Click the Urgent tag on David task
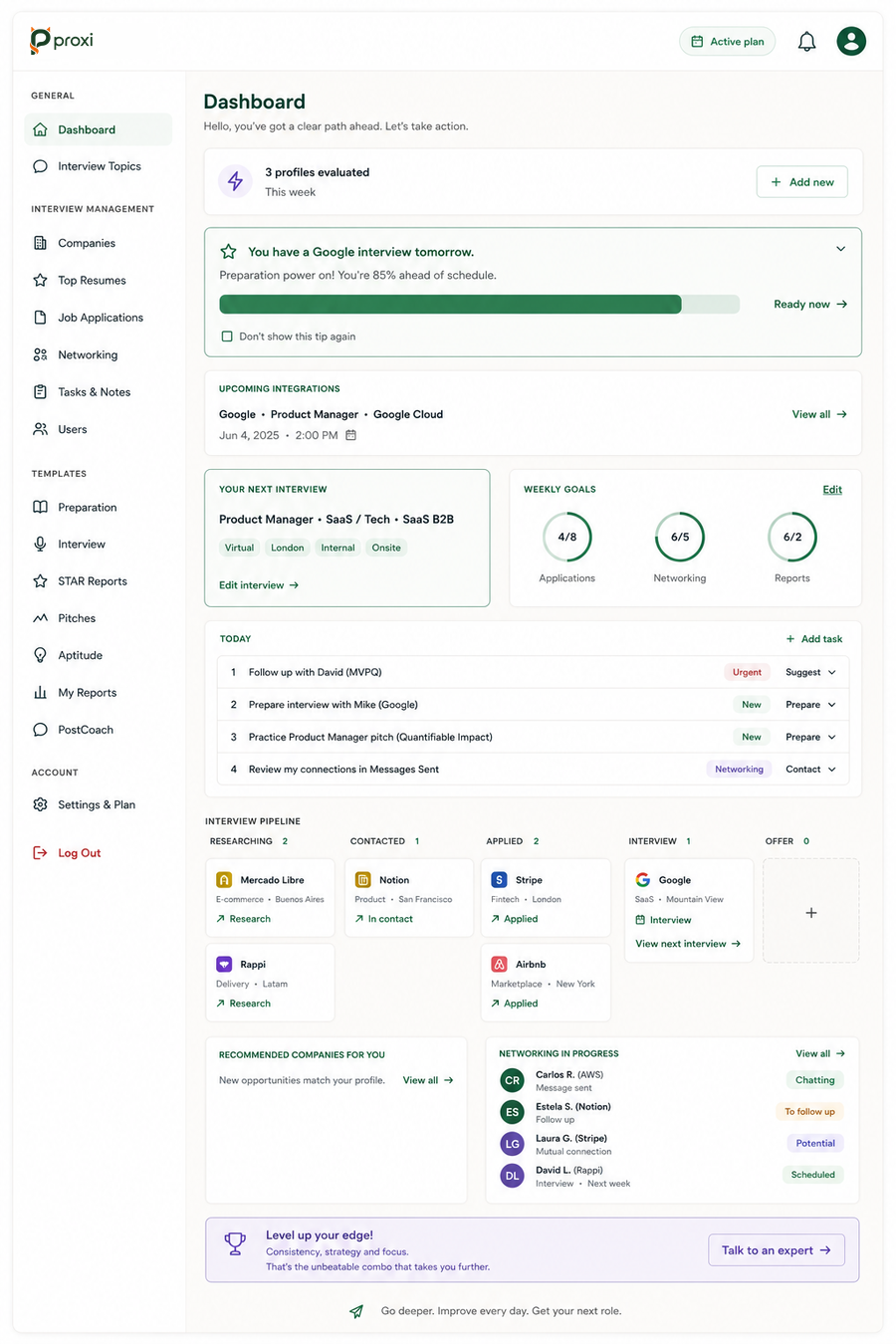This screenshot has height=1344, width=896. tap(747, 672)
